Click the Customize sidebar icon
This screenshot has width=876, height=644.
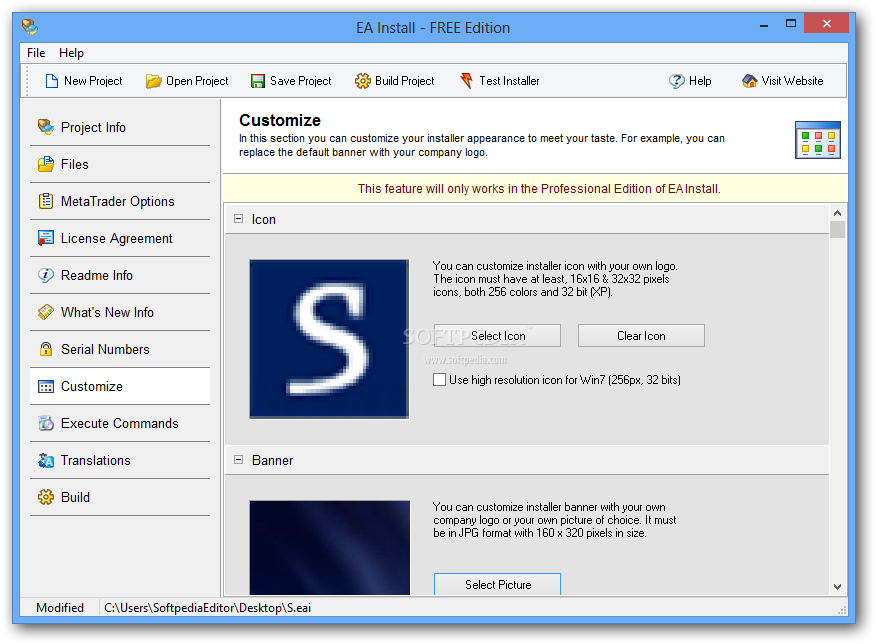click(46, 386)
